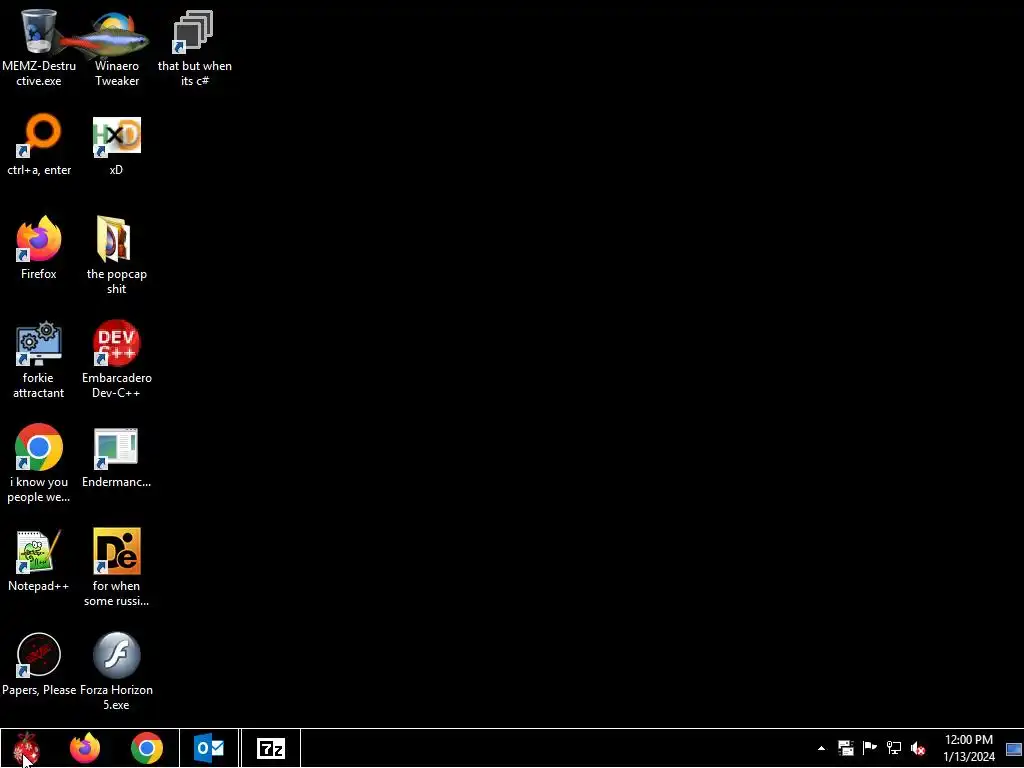1024x768 pixels.
Task: Click the 'Winaero Tweaker' label text
Action: pos(117,73)
